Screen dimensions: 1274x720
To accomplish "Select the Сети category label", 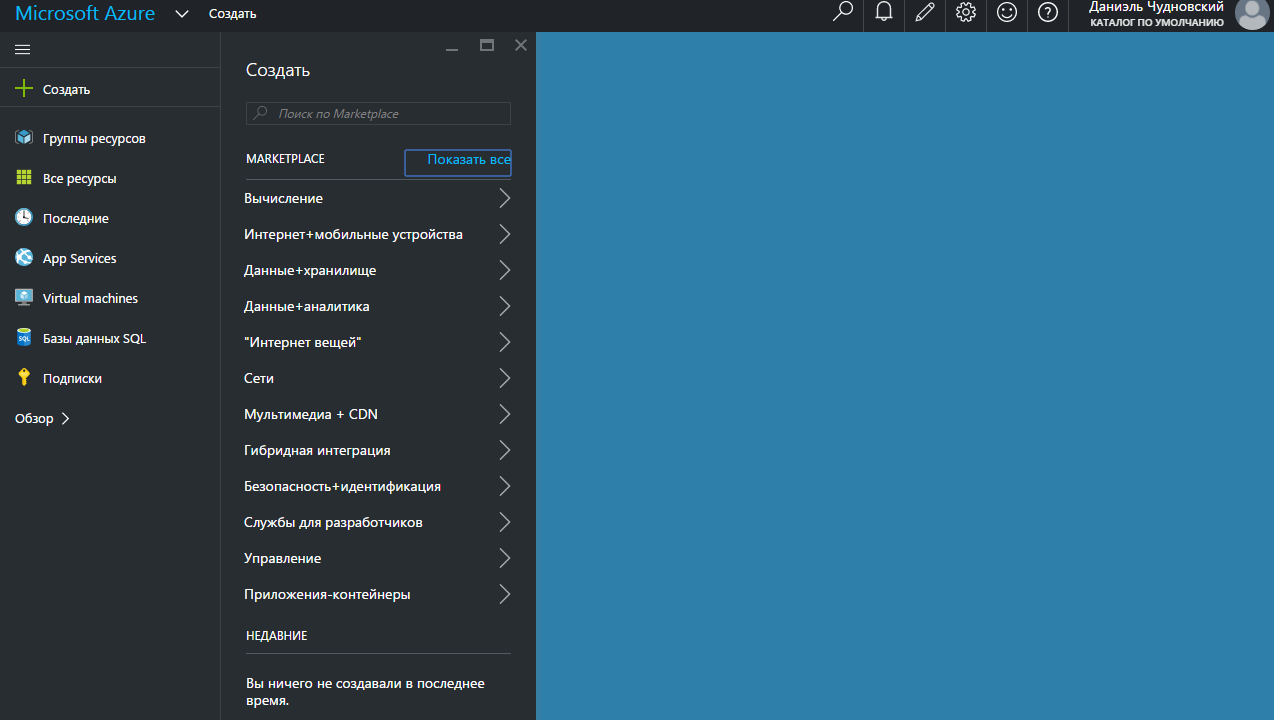I will [x=259, y=378].
